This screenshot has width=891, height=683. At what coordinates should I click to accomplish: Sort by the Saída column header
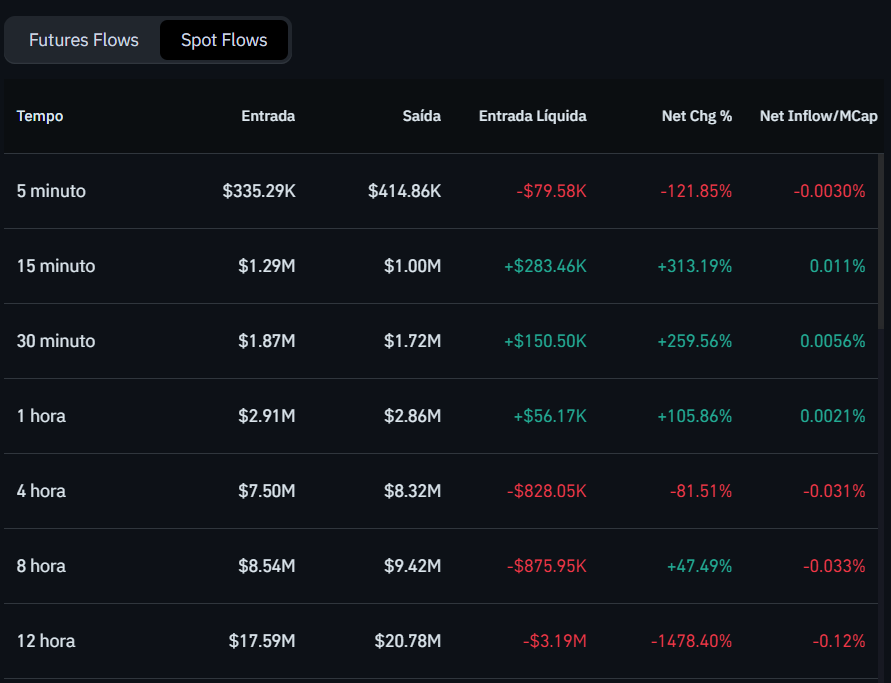[x=421, y=116]
